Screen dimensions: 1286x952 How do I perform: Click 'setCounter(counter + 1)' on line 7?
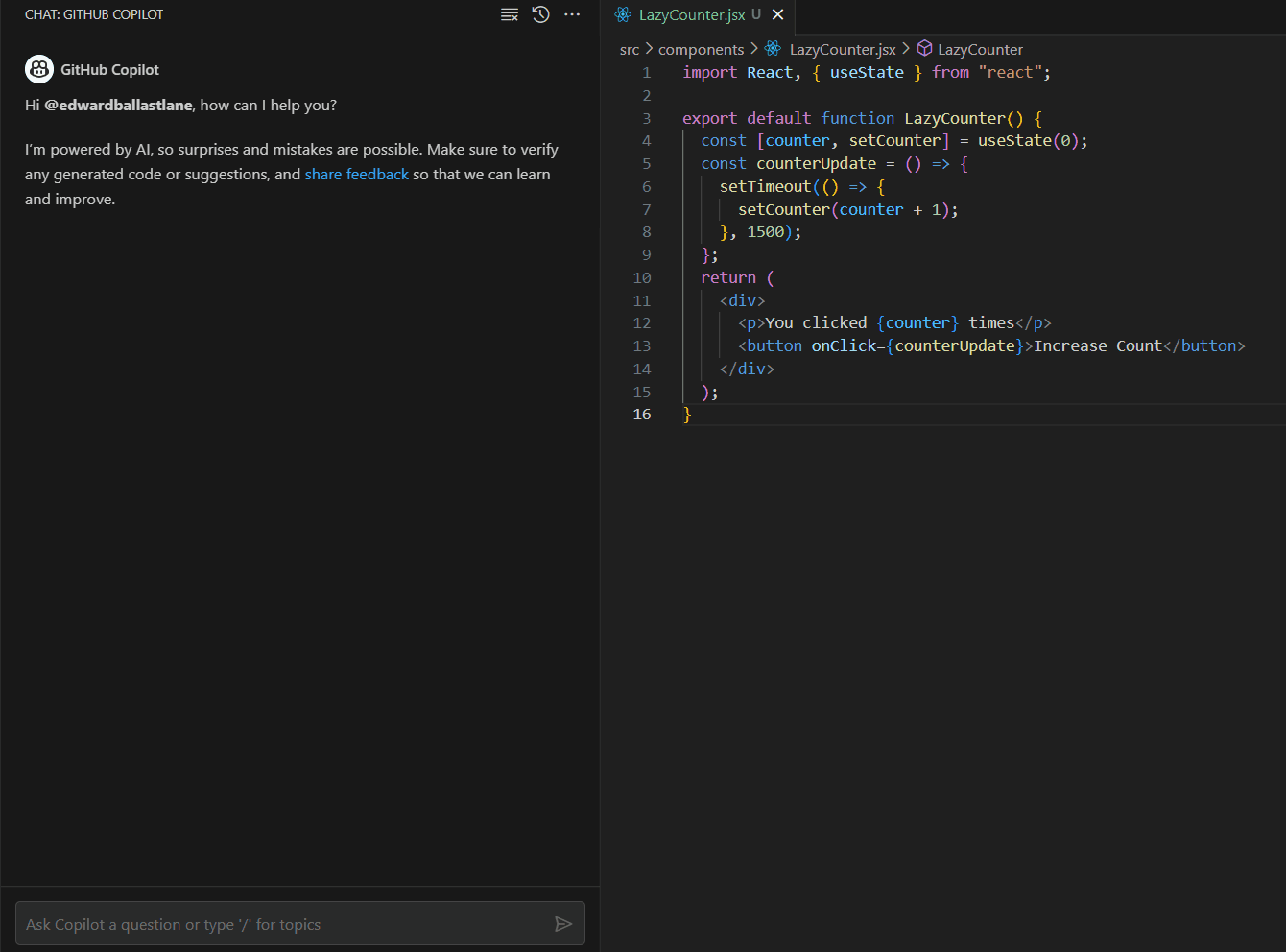coord(845,209)
